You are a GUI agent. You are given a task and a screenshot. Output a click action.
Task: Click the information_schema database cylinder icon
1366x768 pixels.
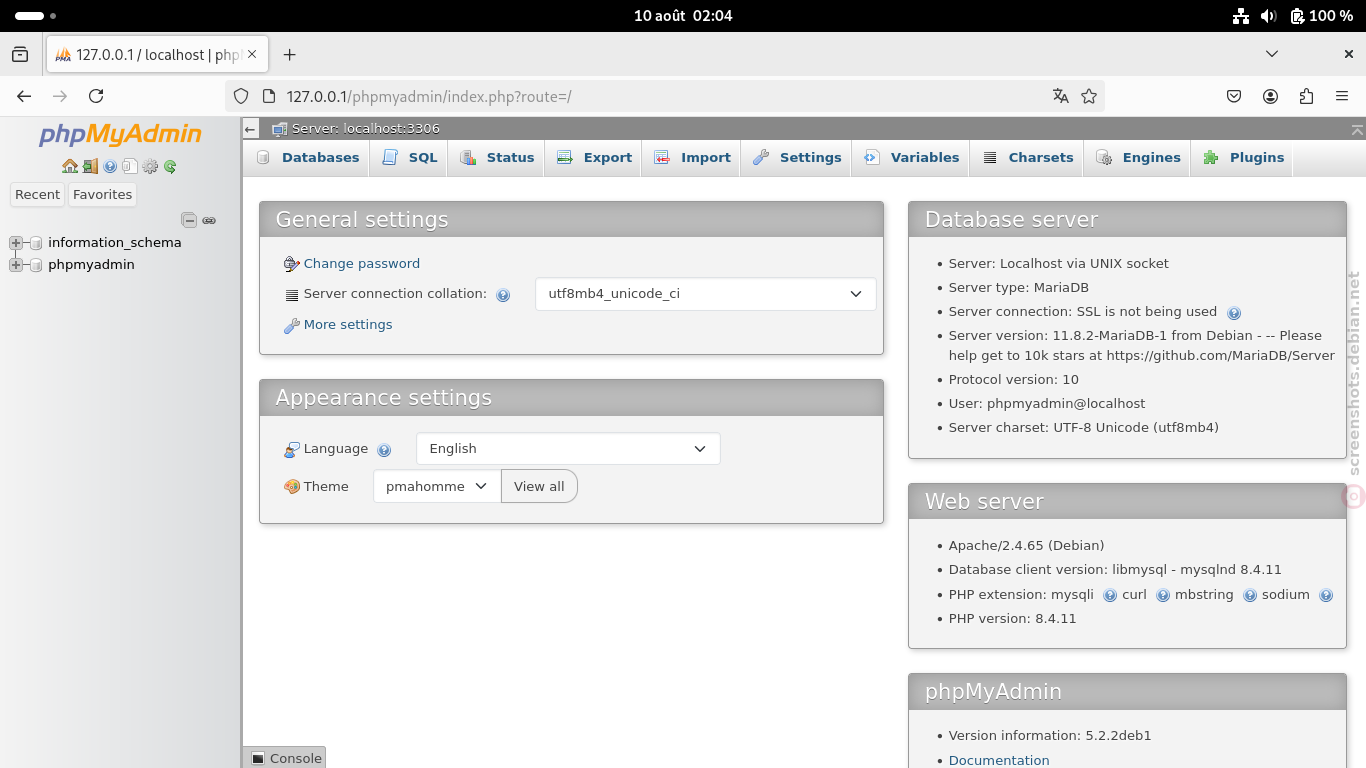click(x=36, y=243)
